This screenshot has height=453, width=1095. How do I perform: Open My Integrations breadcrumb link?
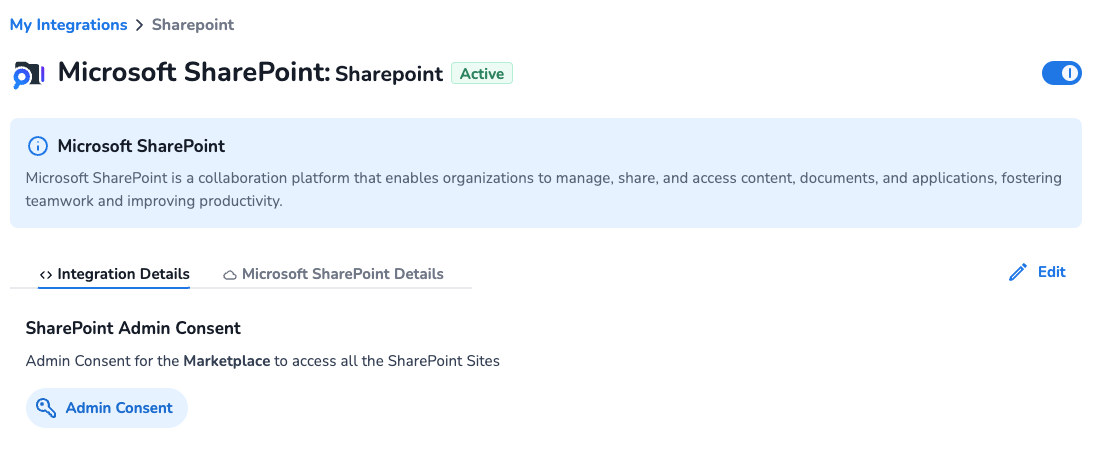(x=68, y=24)
